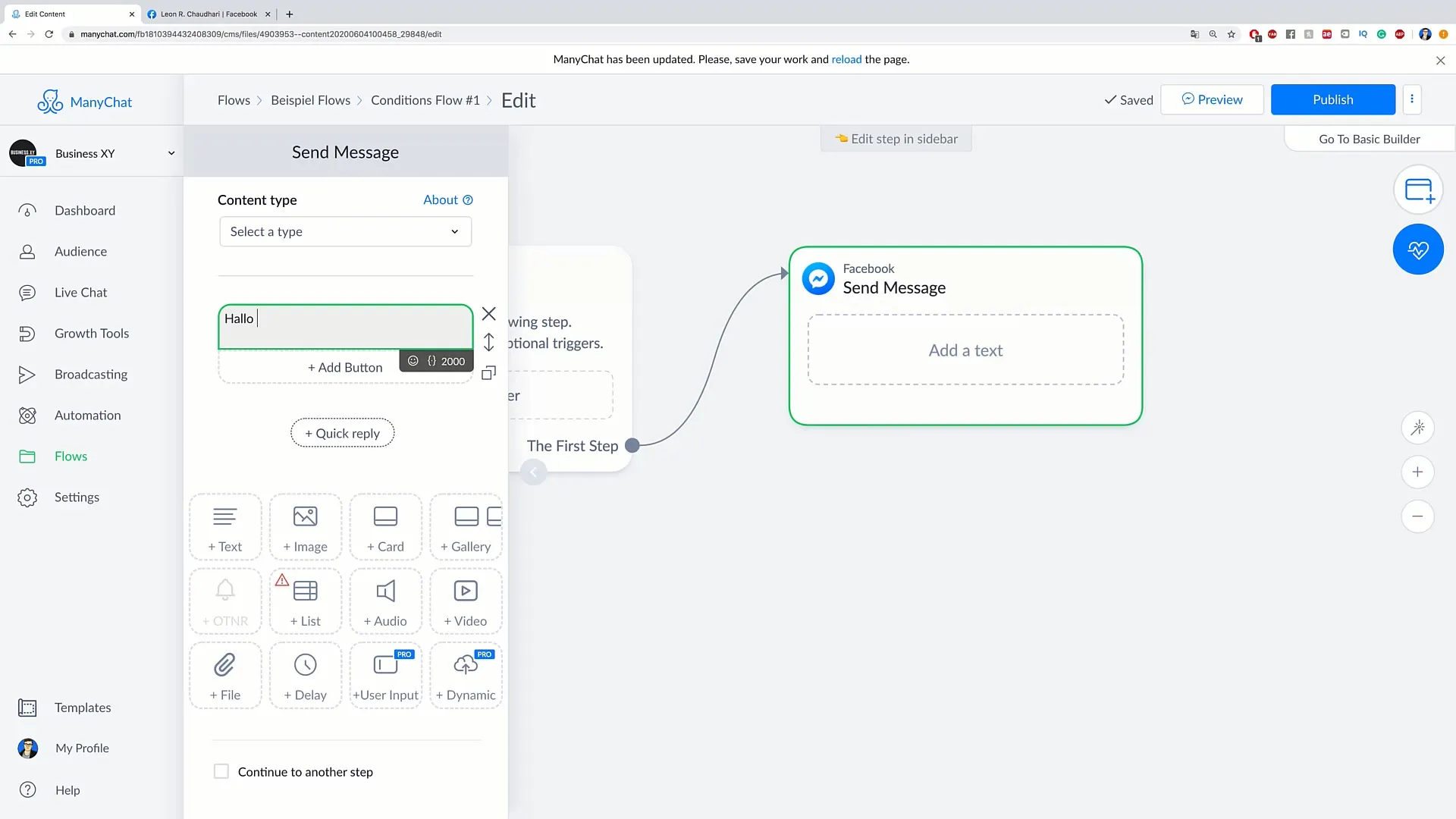
Task: Click the Publish button
Action: [1332, 99]
